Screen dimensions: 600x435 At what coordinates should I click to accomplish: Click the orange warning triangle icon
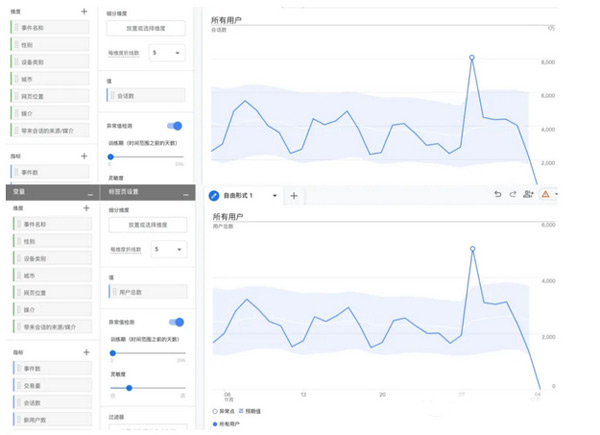(545, 194)
